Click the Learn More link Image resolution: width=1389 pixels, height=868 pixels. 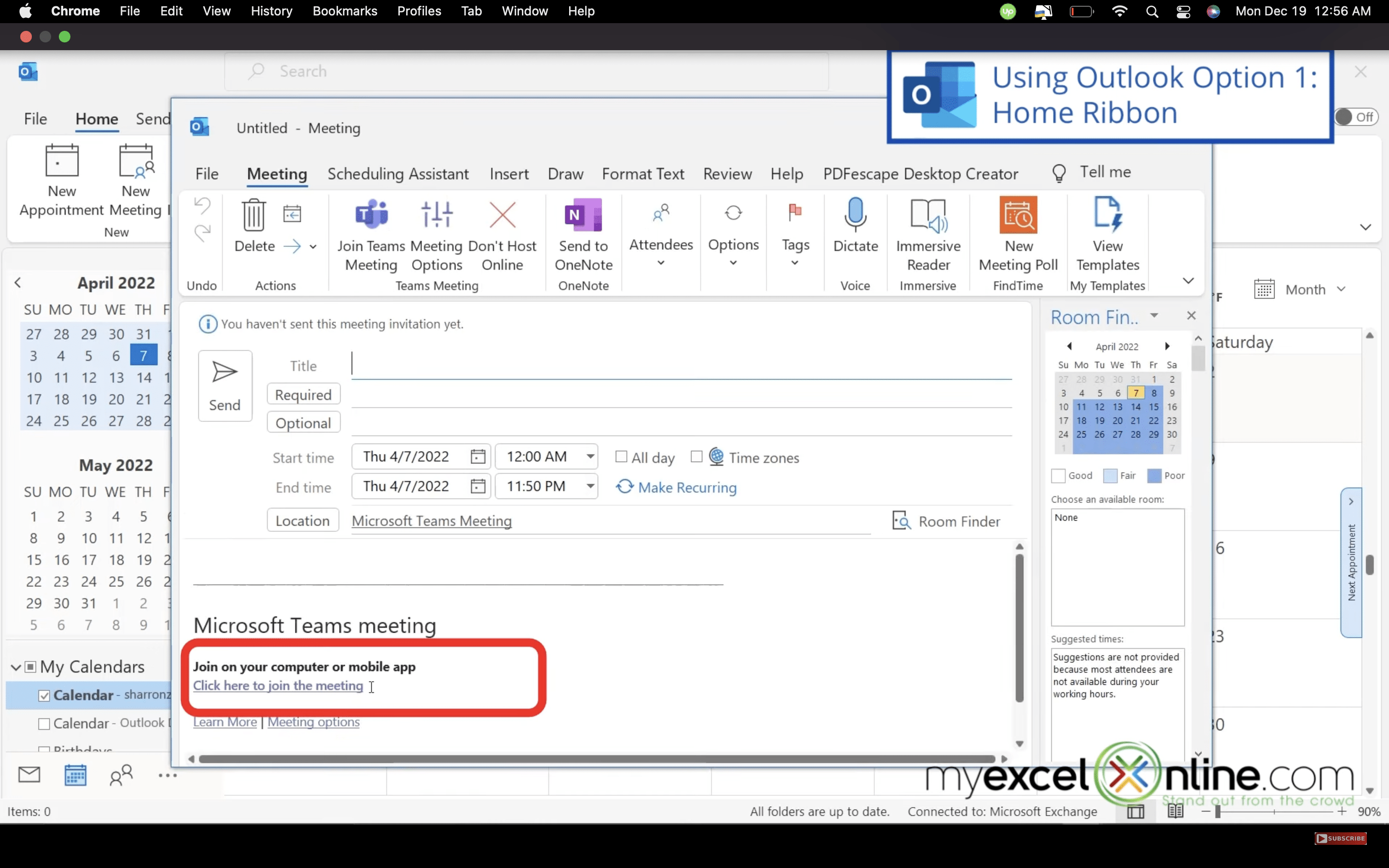(225, 721)
